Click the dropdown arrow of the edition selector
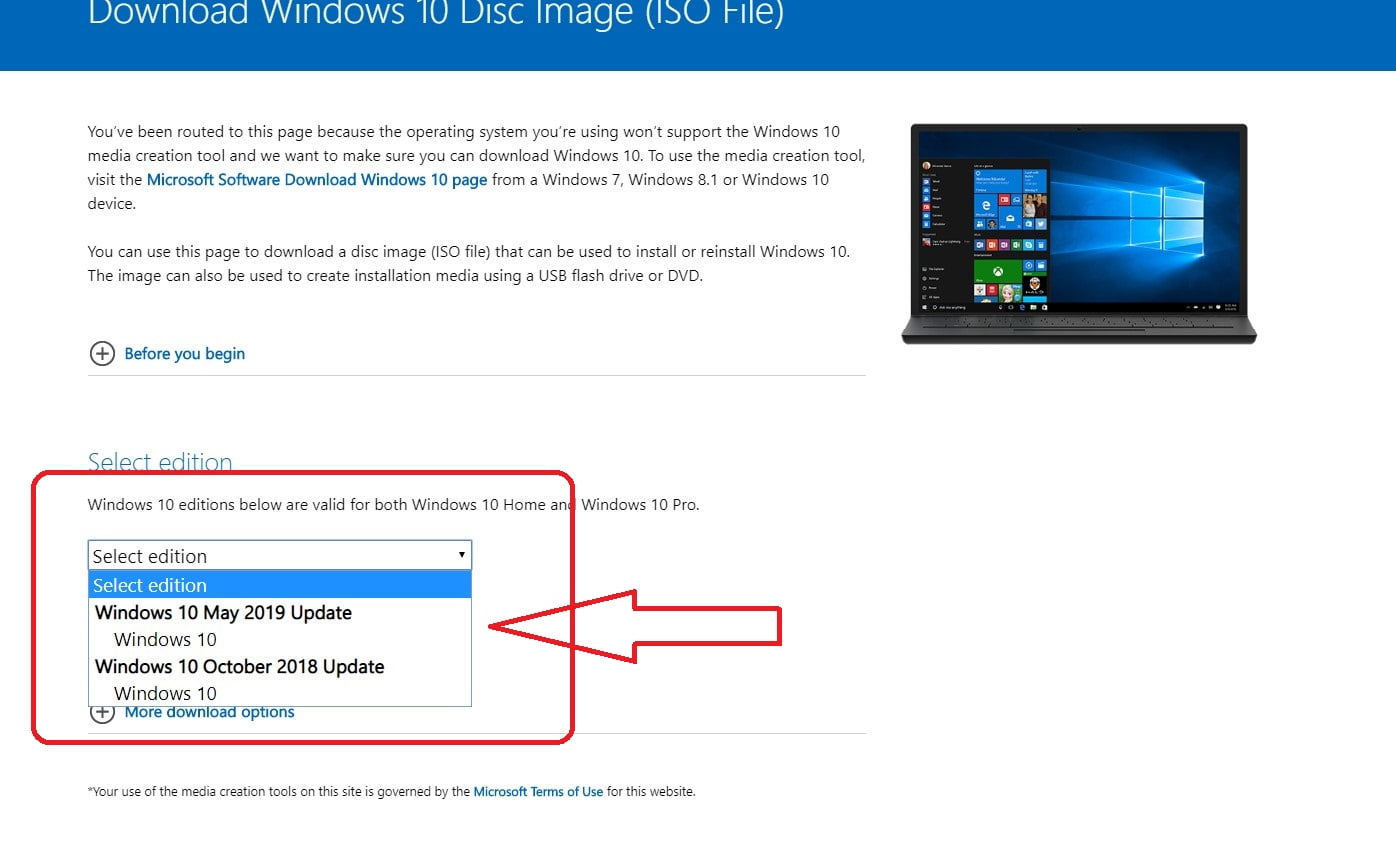1396x868 pixels. pos(461,555)
